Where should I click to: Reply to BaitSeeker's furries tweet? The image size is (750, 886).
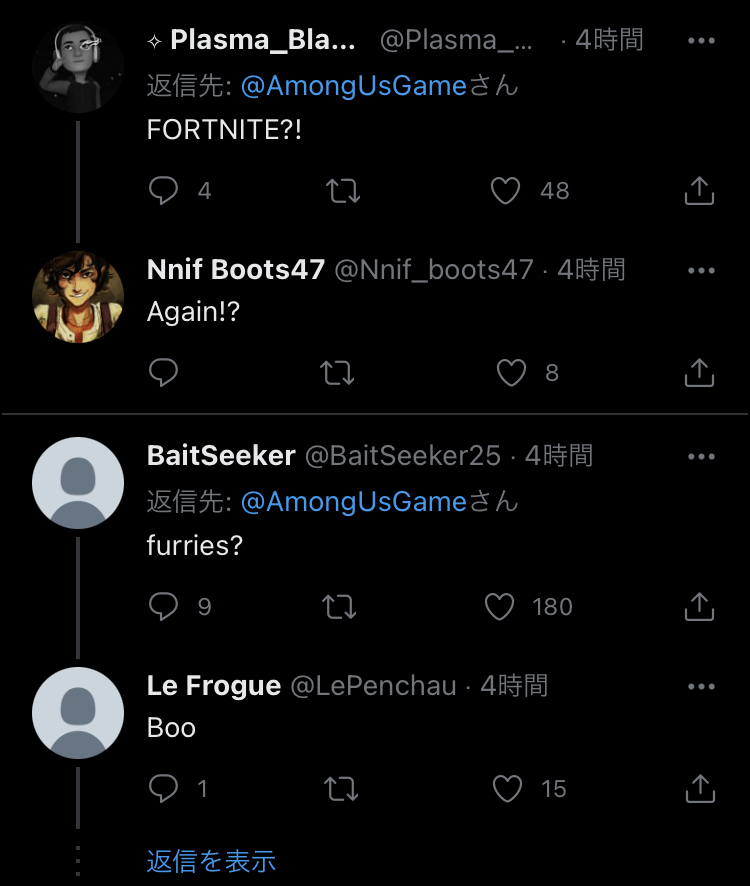163,607
